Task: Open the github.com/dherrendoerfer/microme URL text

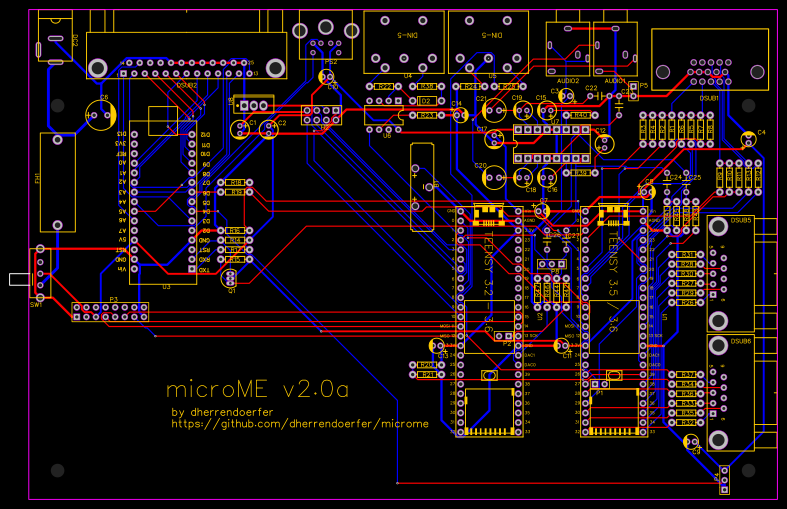Action: [x=300, y=424]
